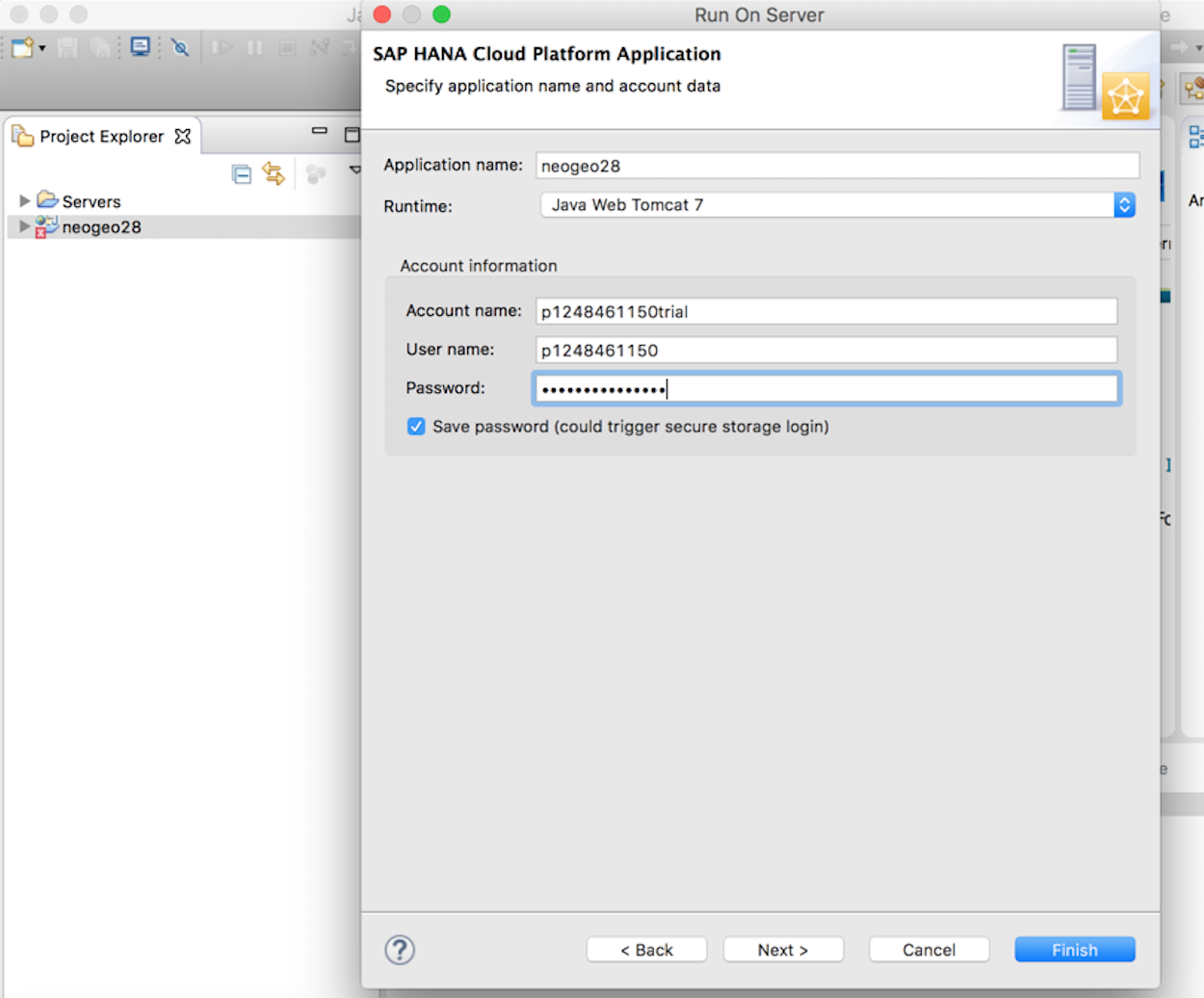Click the greyed Terminate debug icon
Screen dimensions: 1204x998
[287, 47]
